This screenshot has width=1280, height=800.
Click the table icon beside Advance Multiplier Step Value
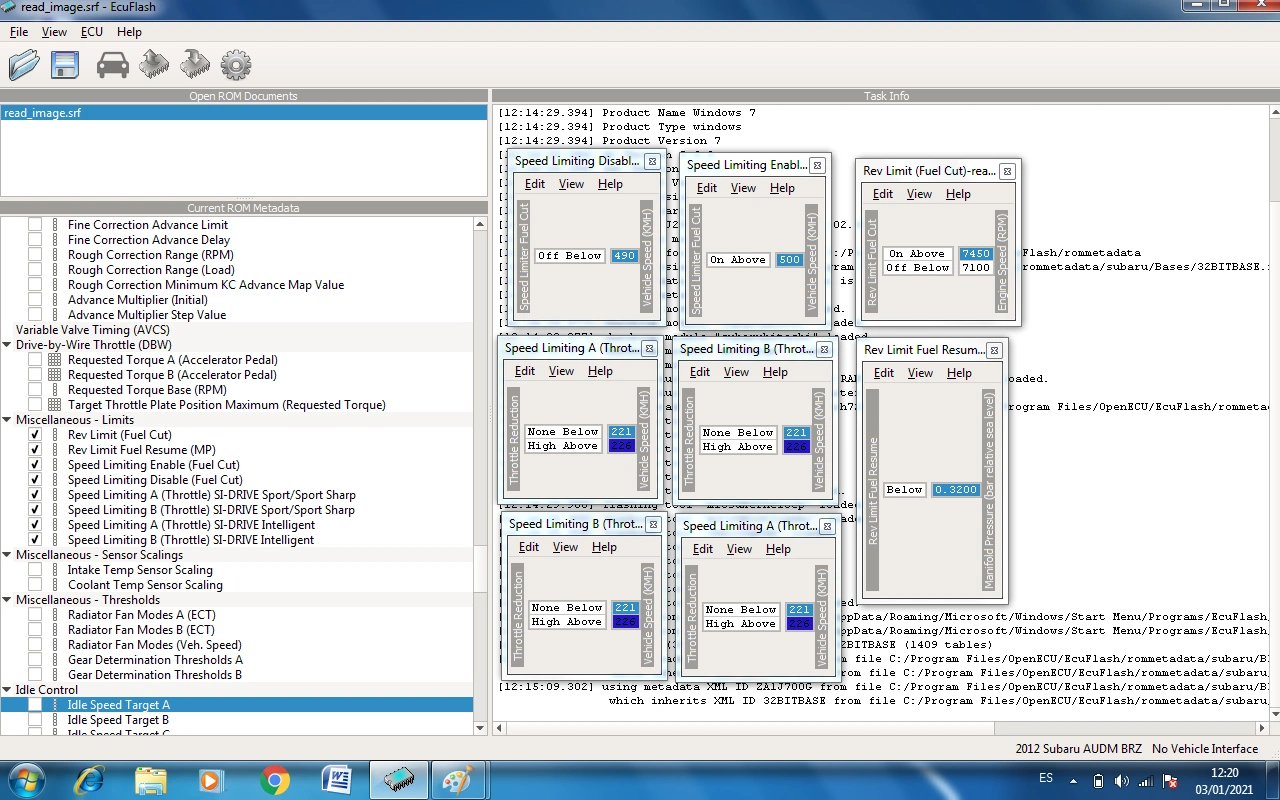click(x=55, y=315)
